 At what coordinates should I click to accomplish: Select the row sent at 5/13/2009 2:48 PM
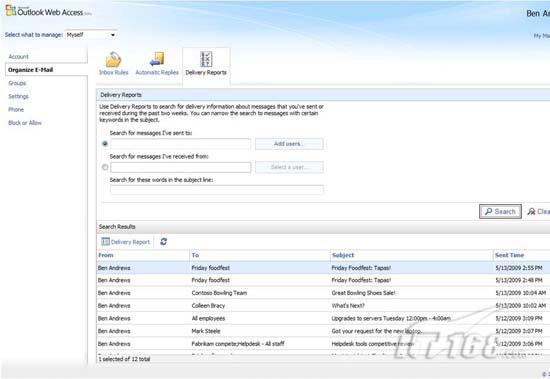coord(323,280)
